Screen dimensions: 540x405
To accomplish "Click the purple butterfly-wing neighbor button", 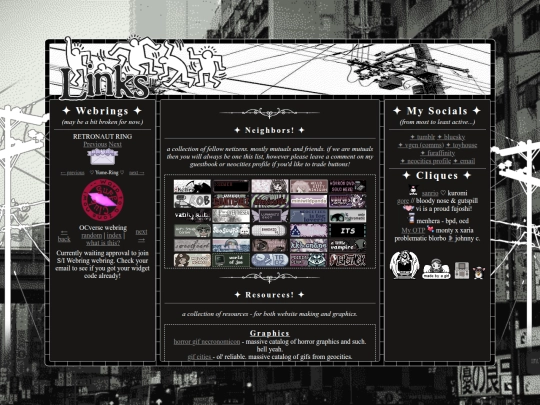I will (270, 216).
